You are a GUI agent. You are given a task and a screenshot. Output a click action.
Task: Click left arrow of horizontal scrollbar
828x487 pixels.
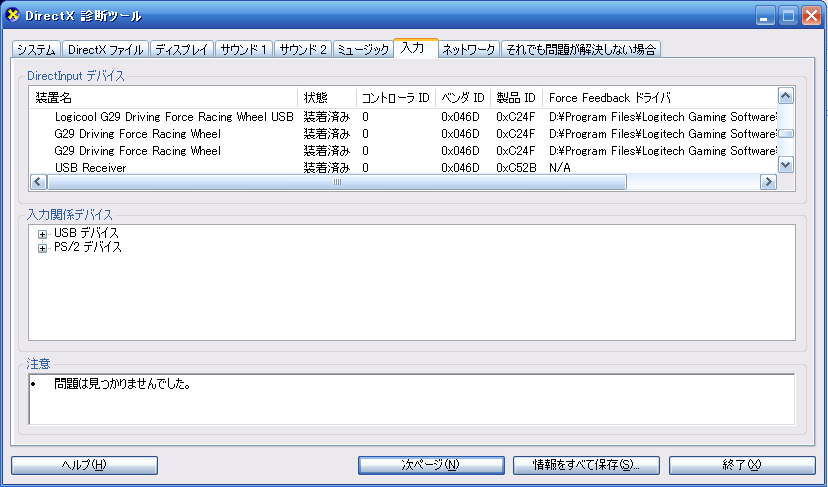click(39, 182)
